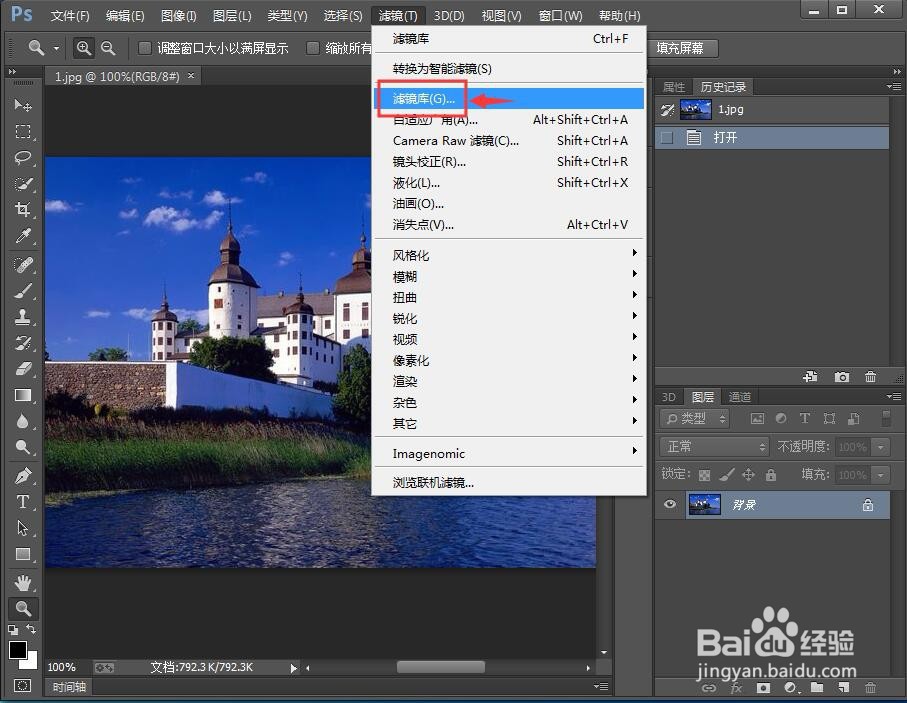Click foreground color black swatch
The image size is (907, 703).
[x=17, y=650]
